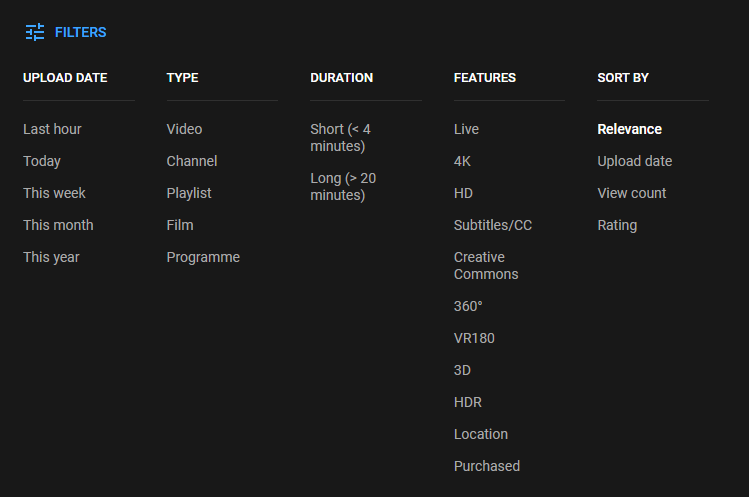Toggle the Subtitles/CC filter
The height and width of the screenshot is (497, 749).
[493, 225]
